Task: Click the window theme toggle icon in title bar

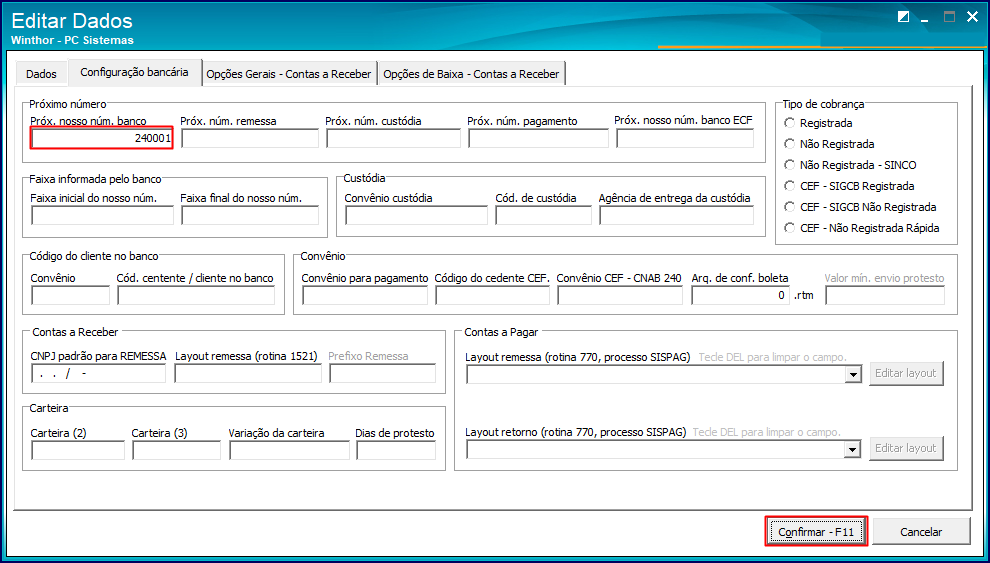Action: [x=904, y=18]
